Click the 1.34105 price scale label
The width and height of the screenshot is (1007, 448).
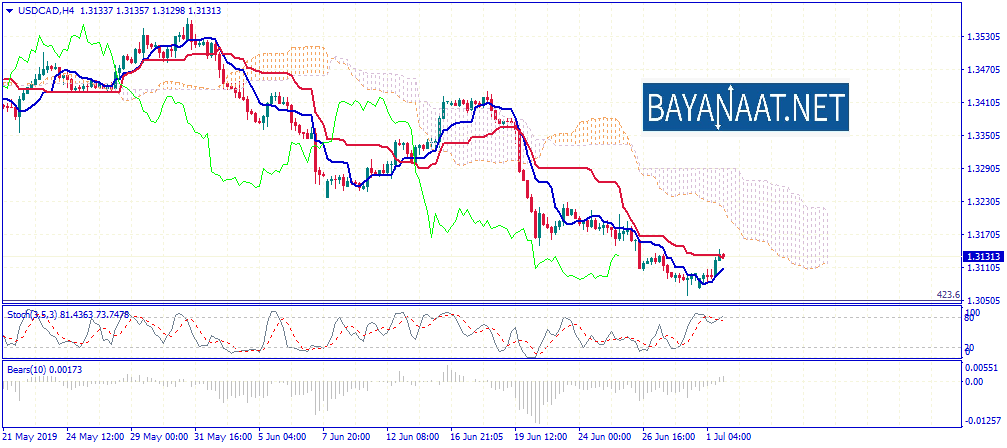982,102
